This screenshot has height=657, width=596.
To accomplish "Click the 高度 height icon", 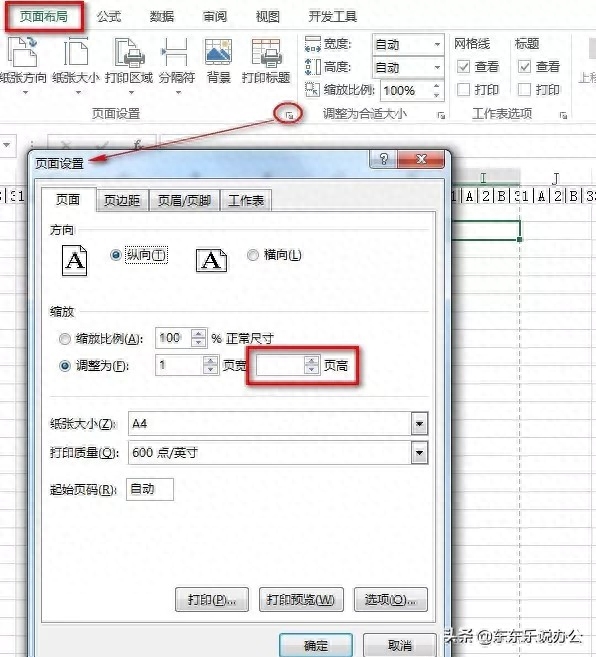I will (x=313, y=67).
